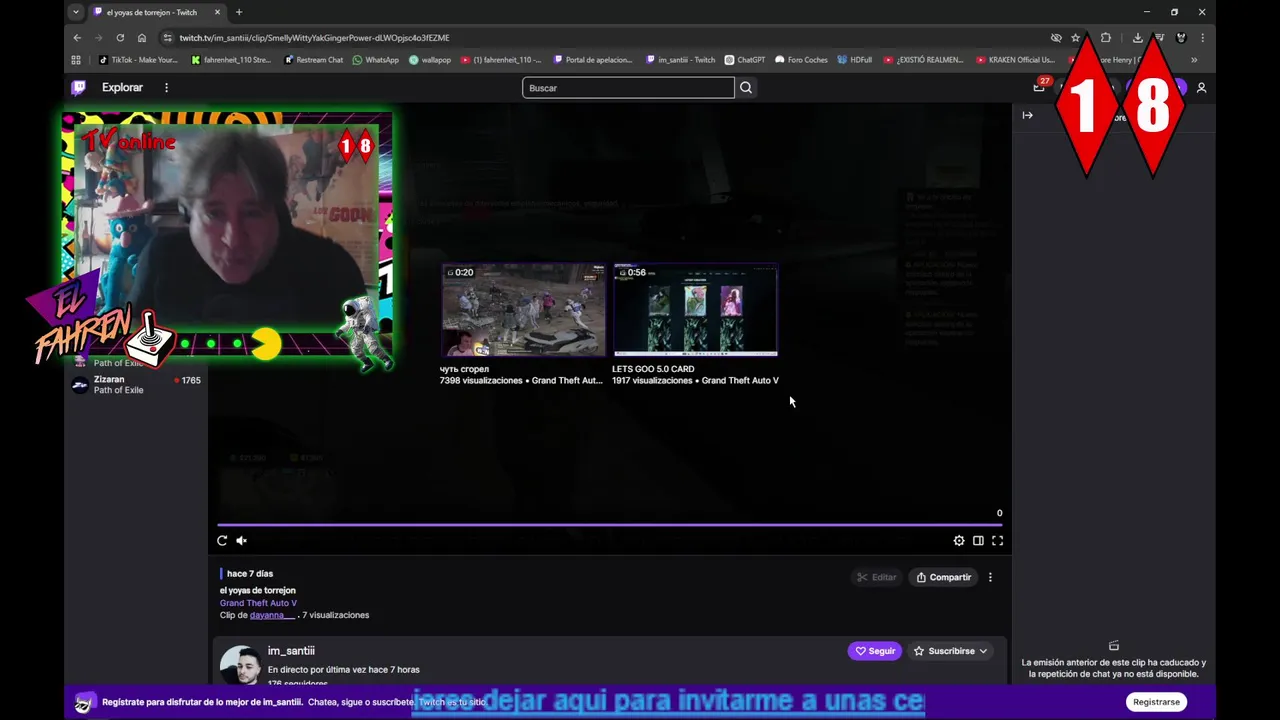Image resolution: width=1280 pixels, height=720 pixels.
Task: Open the clip options three-dot menu
Action: [x=990, y=577]
